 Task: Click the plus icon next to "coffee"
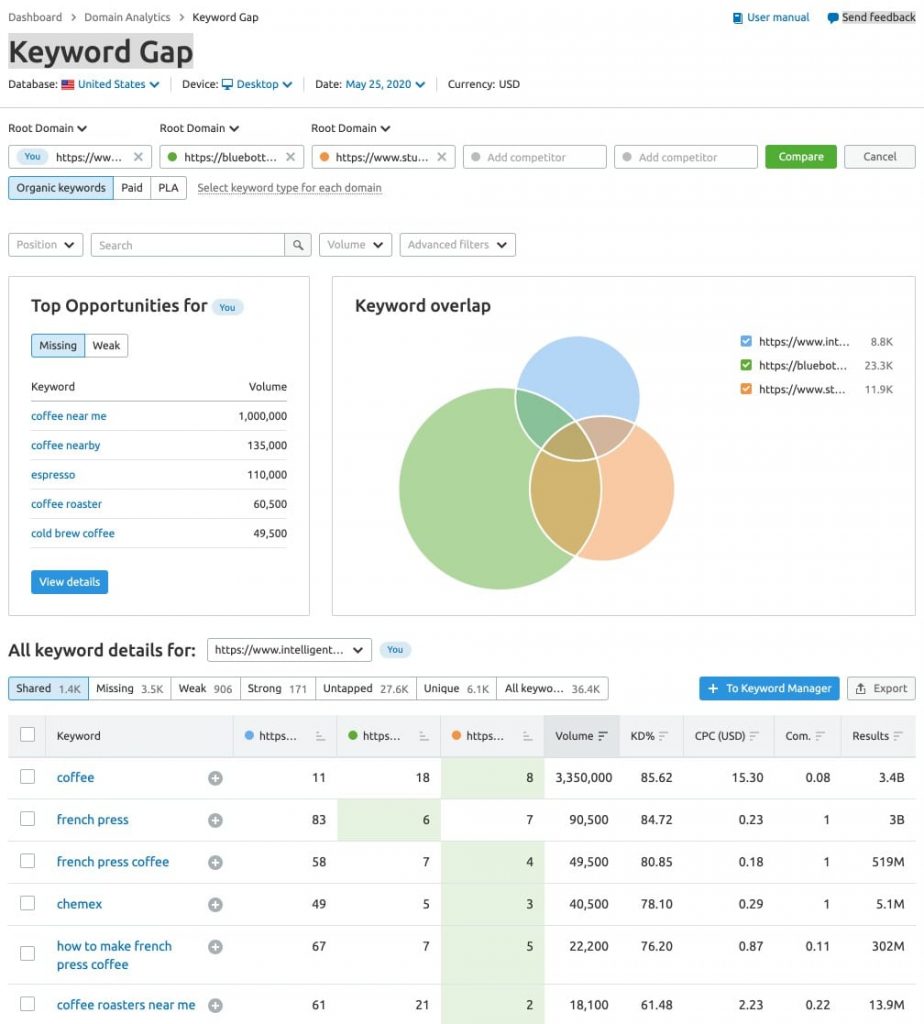(x=214, y=777)
